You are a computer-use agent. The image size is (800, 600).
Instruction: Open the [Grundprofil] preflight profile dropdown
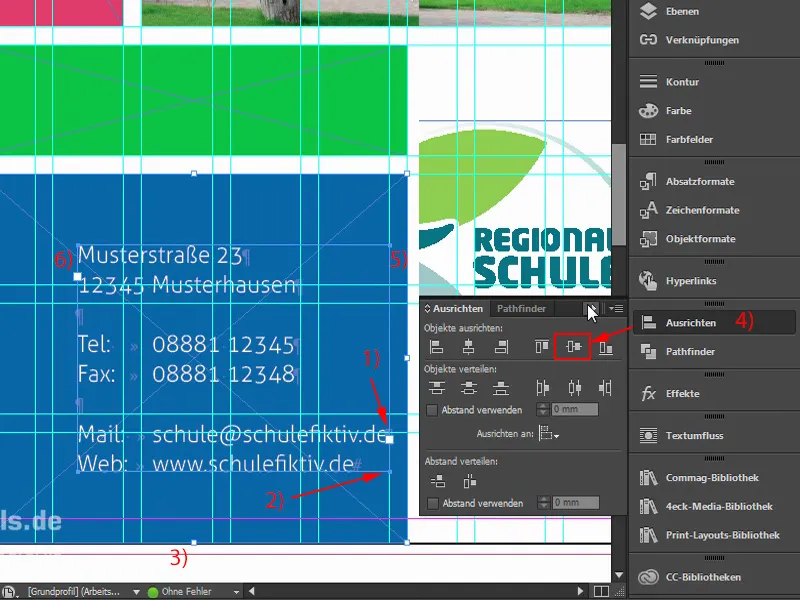coord(136,592)
